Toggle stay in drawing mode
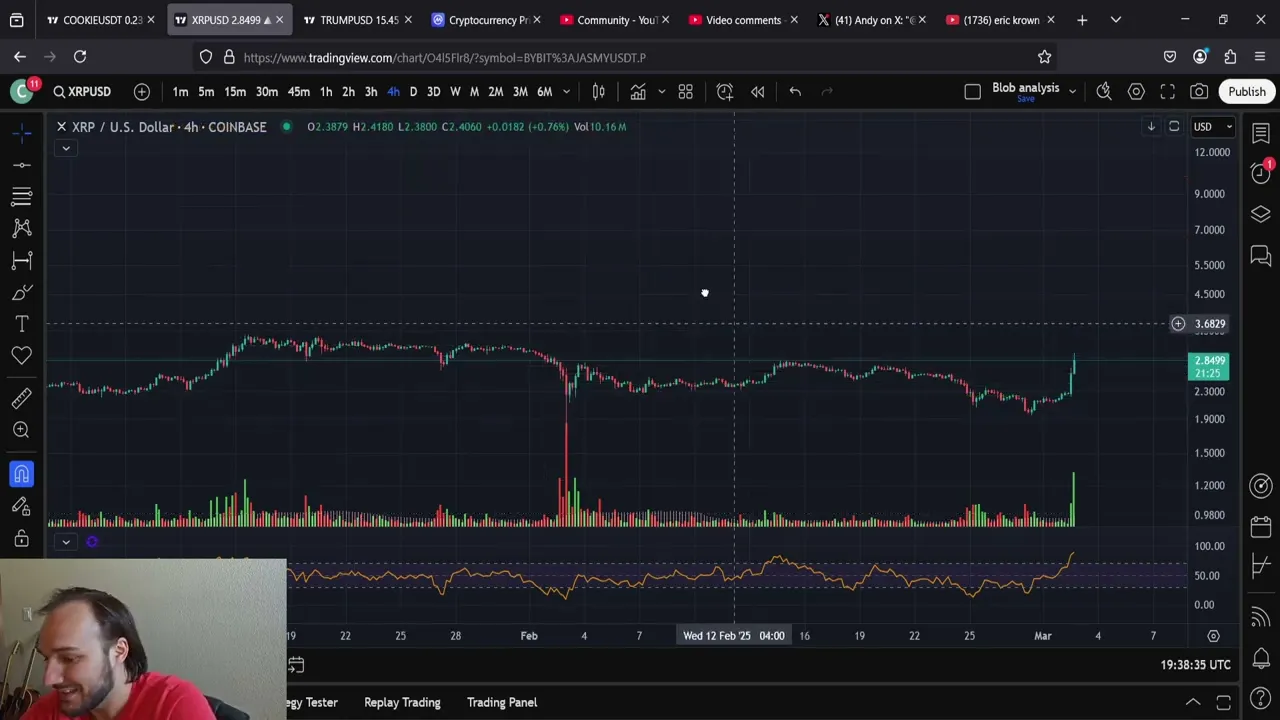This screenshot has height=720, width=1280. pos(21,506)
